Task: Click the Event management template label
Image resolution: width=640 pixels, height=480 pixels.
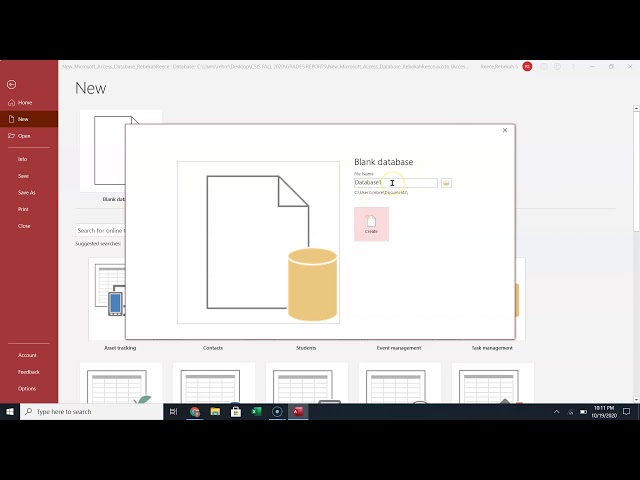Action: pos(399,348)
